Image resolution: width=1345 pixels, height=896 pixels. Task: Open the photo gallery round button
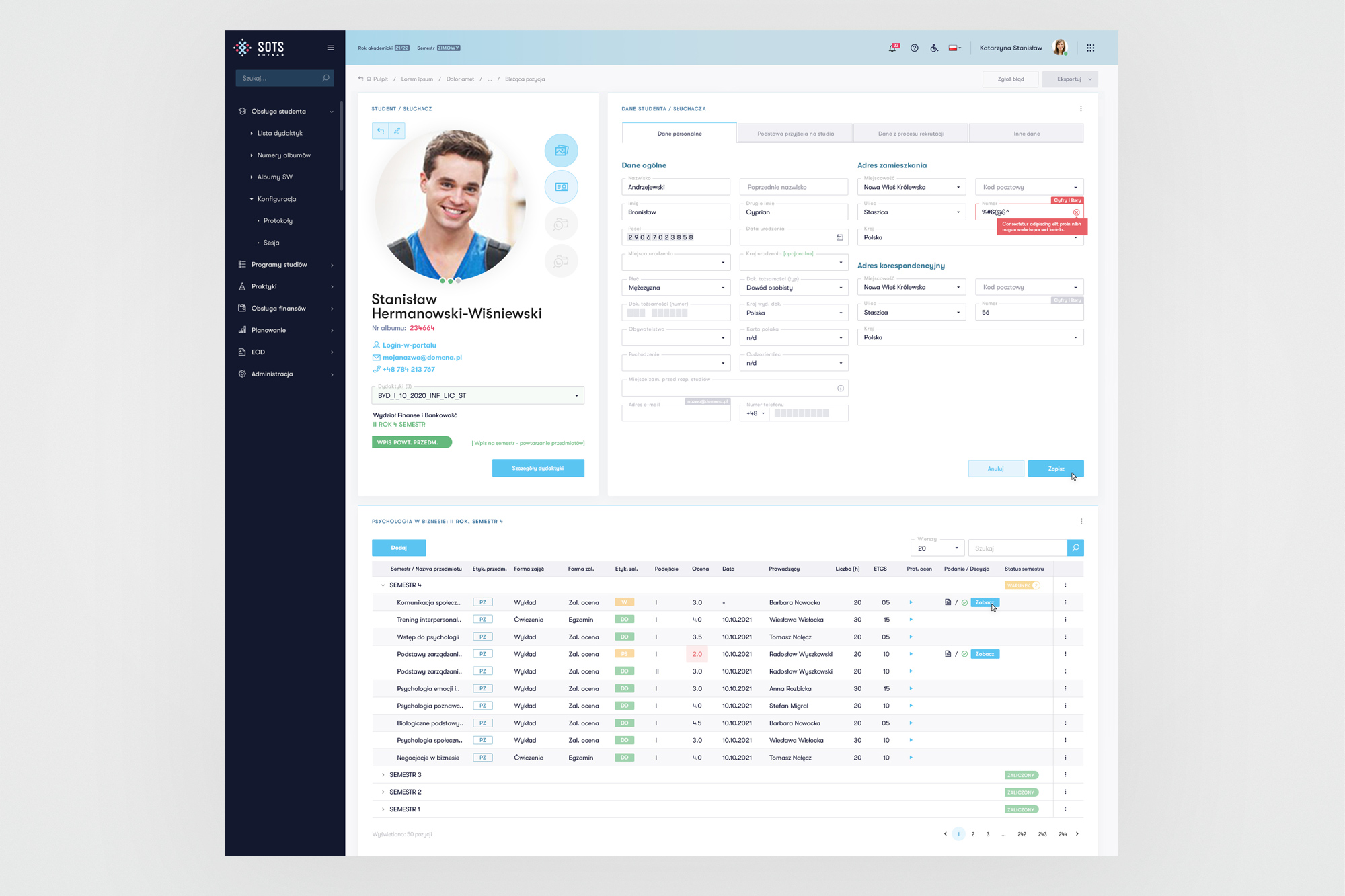coord(561,151)
